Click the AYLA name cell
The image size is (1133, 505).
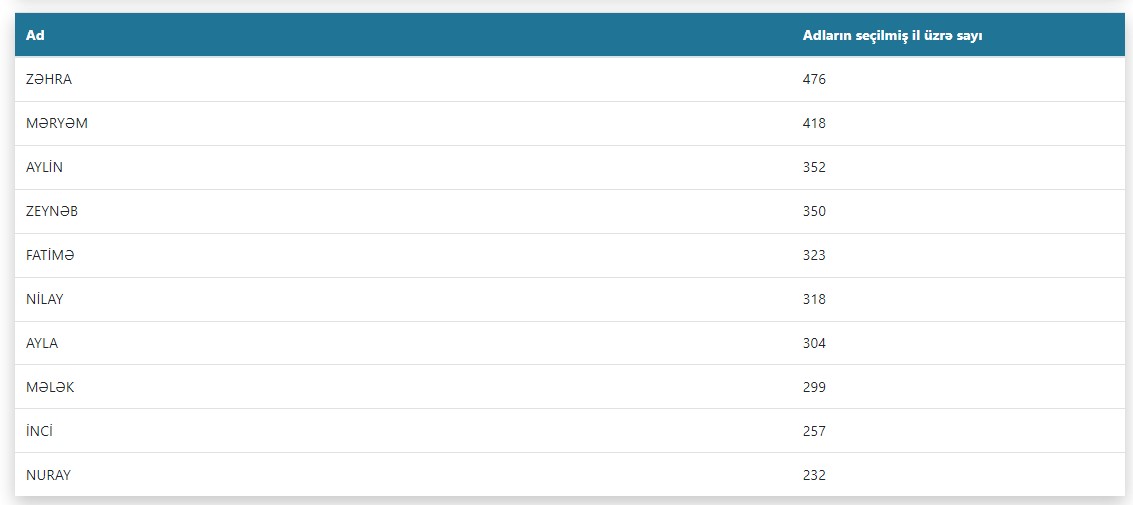pos(42,343)
